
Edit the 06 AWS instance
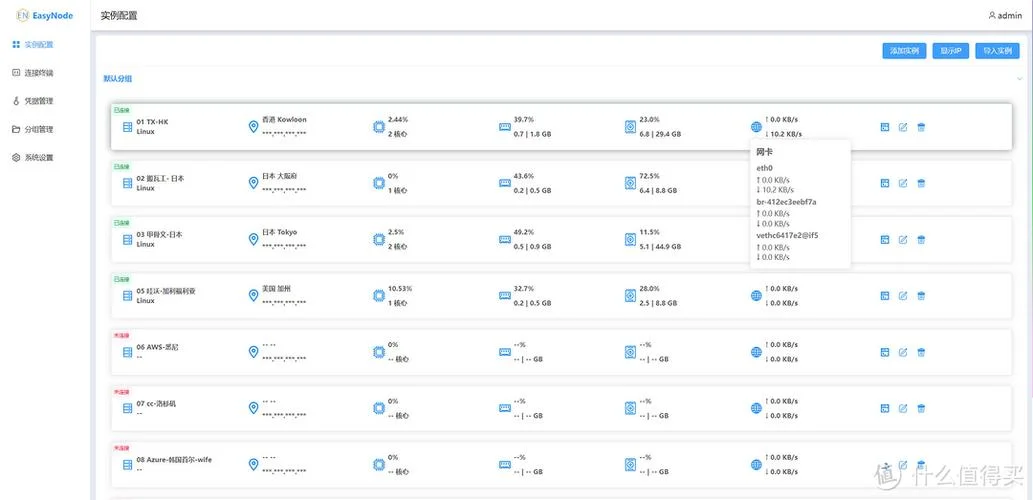point(903,352)
